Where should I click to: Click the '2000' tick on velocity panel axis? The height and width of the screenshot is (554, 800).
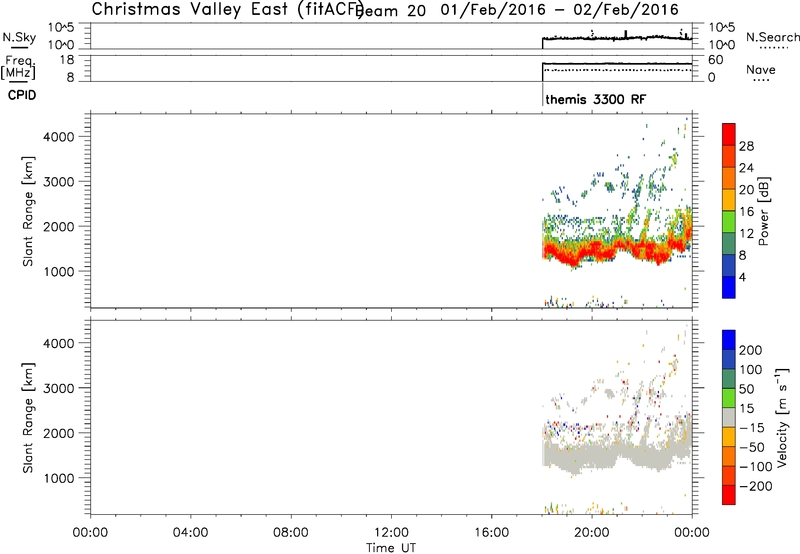click(x=59, y=433)
